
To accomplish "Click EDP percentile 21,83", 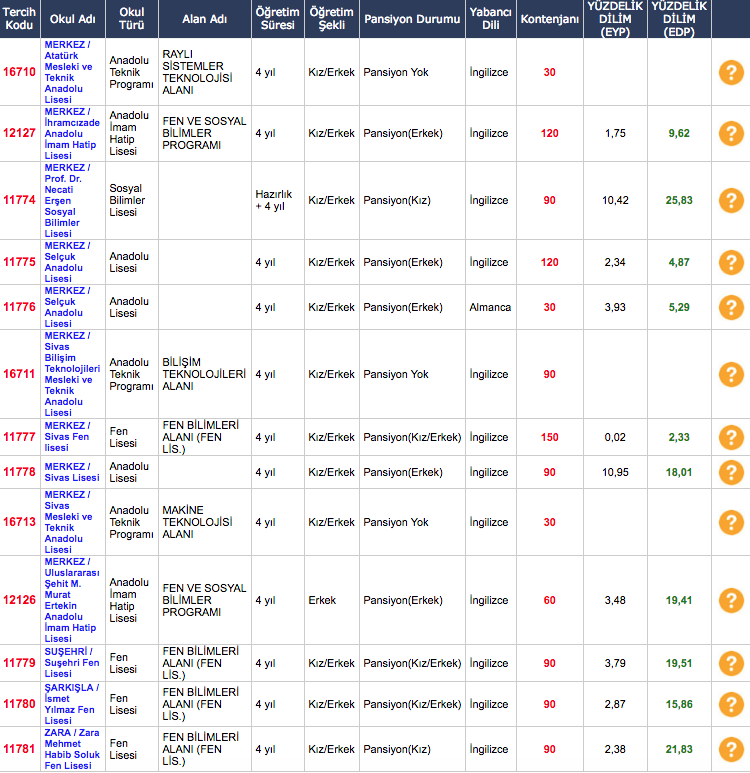I will pyautogui.click(x=679, y=749).
